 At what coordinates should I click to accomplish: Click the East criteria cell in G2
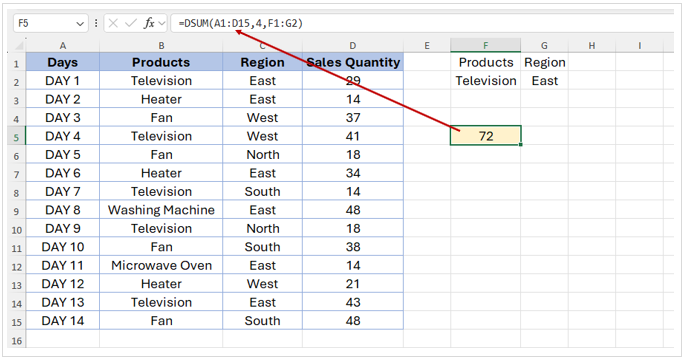coord(544,80)
